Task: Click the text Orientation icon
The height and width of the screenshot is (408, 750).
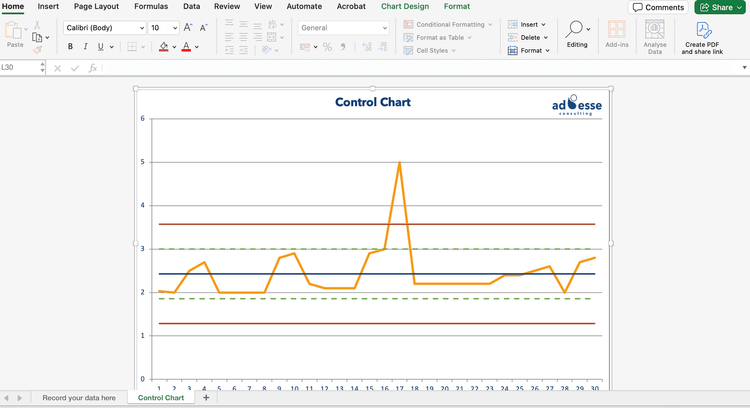Action: [267, 50]
